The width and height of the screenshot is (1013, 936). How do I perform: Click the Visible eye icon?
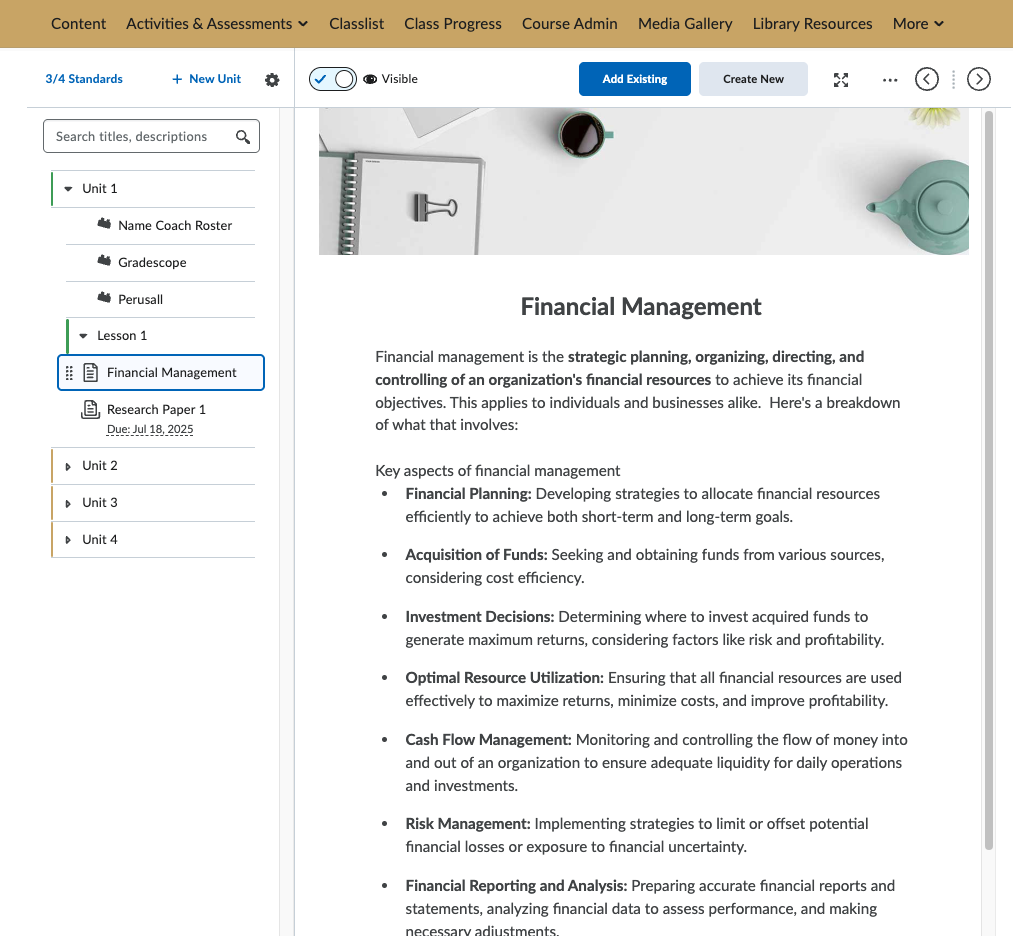[x=370, y=79]
